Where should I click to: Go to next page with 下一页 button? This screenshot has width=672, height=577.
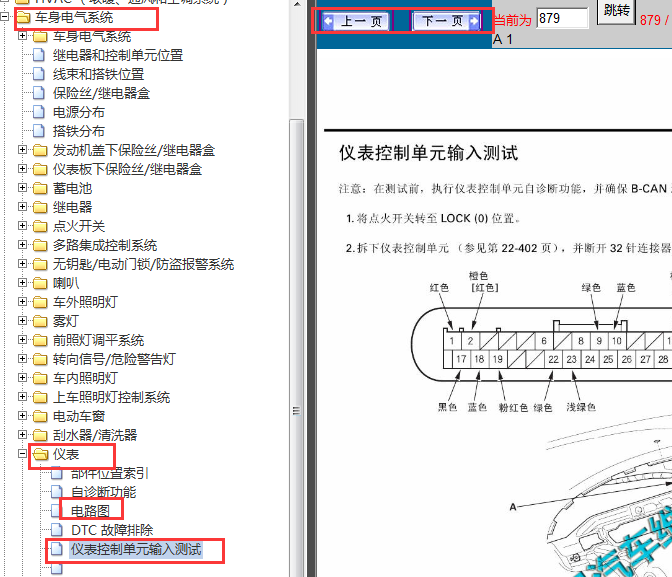(x=446, y=21)
